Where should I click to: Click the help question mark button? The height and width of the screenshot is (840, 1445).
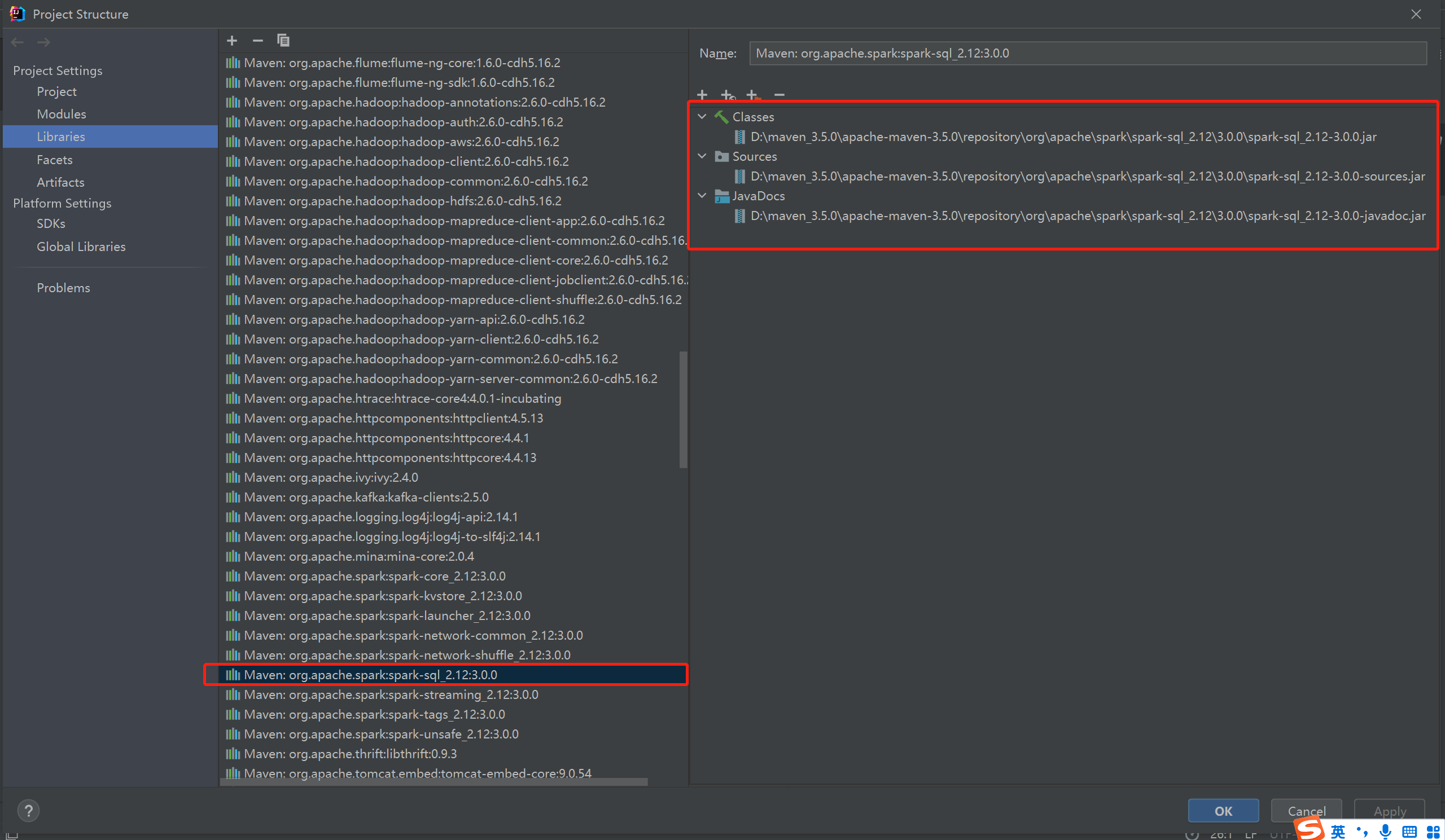tap(28, 811)
